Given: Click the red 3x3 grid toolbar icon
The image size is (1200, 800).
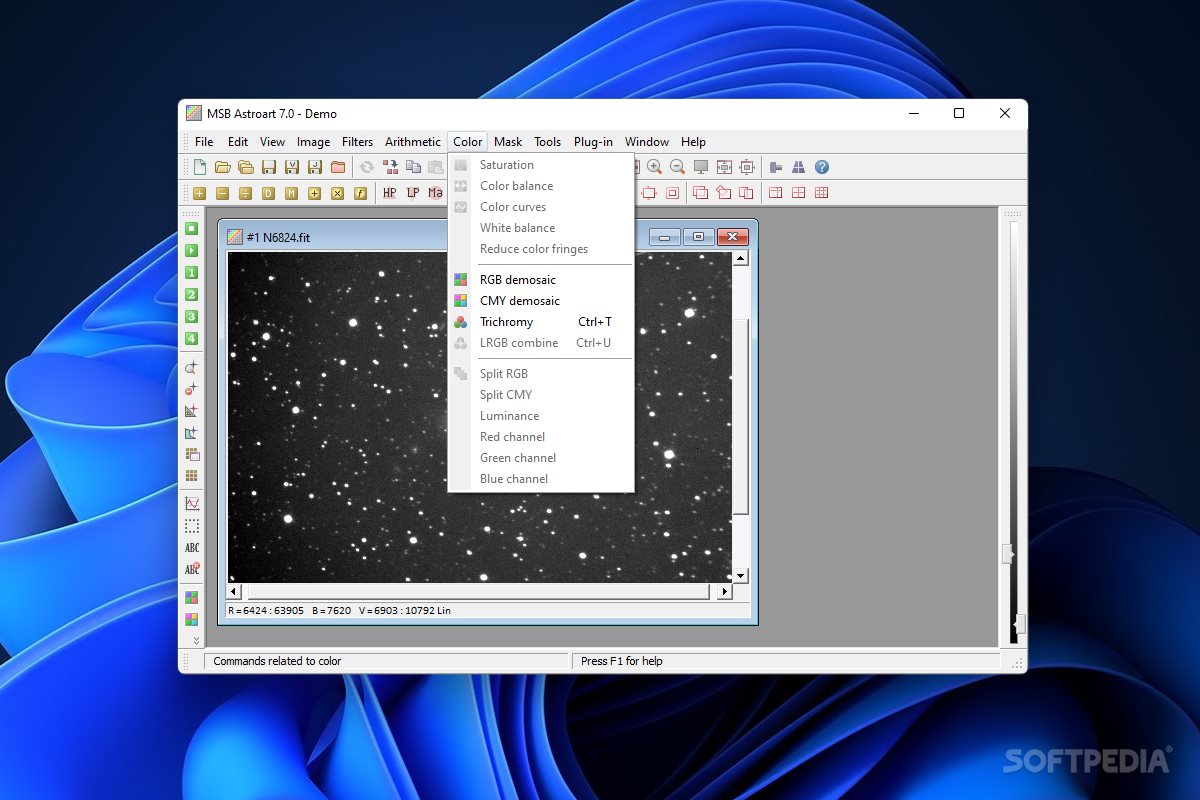Looking at the screenshot, I should 822,193.
